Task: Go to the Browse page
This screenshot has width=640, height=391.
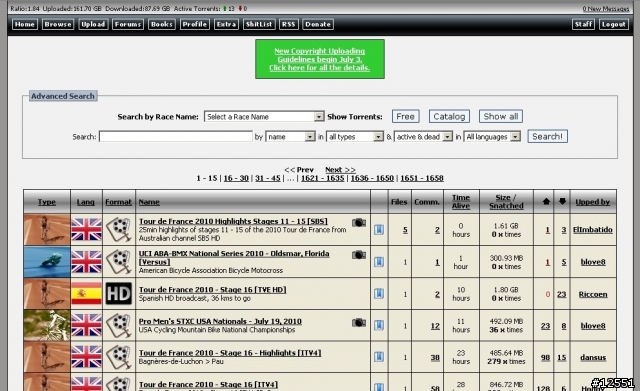Action: [x=58, y=24]
